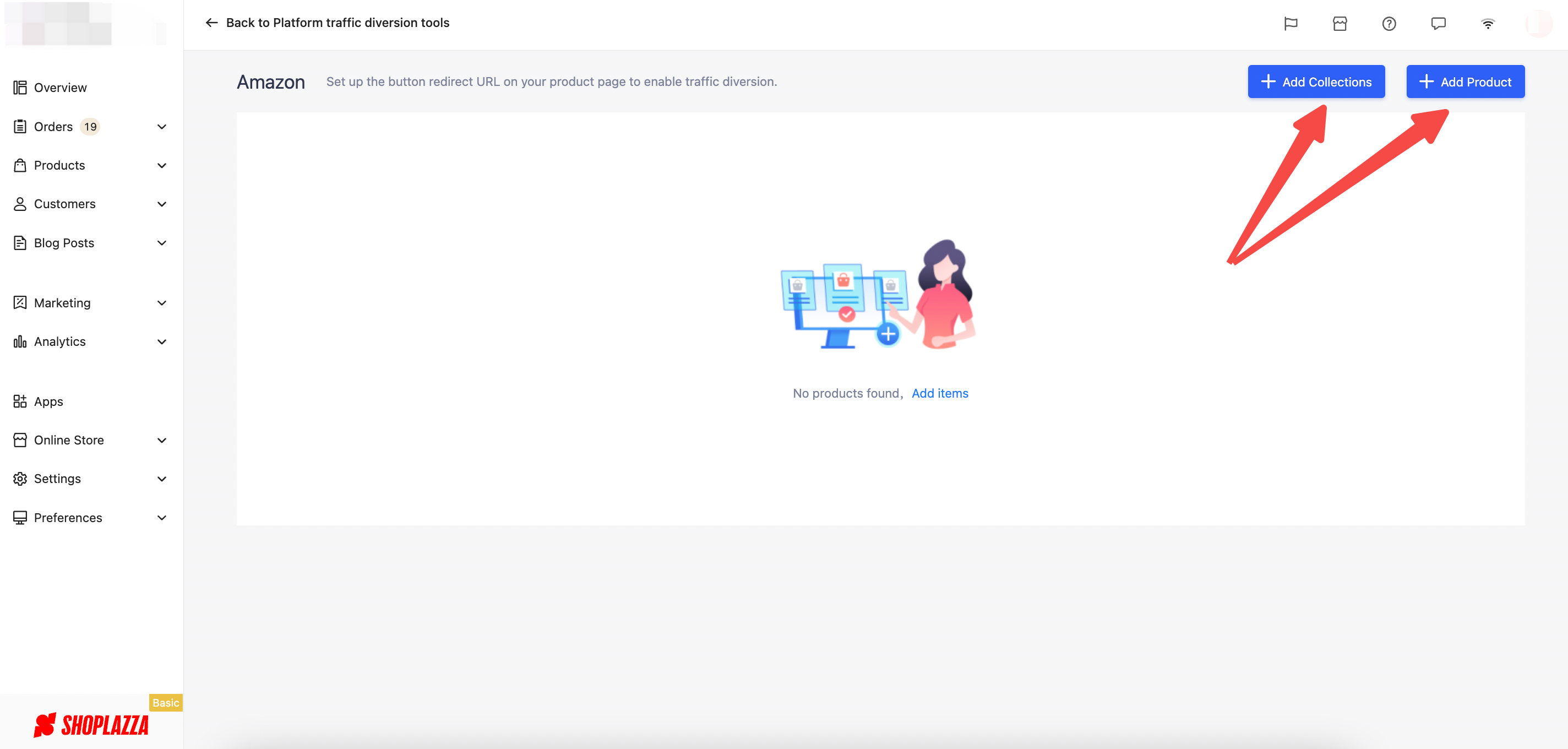Open storefront preview icon in top bar
Viewport: 1568px width, 749px height.
[1340, 24]
